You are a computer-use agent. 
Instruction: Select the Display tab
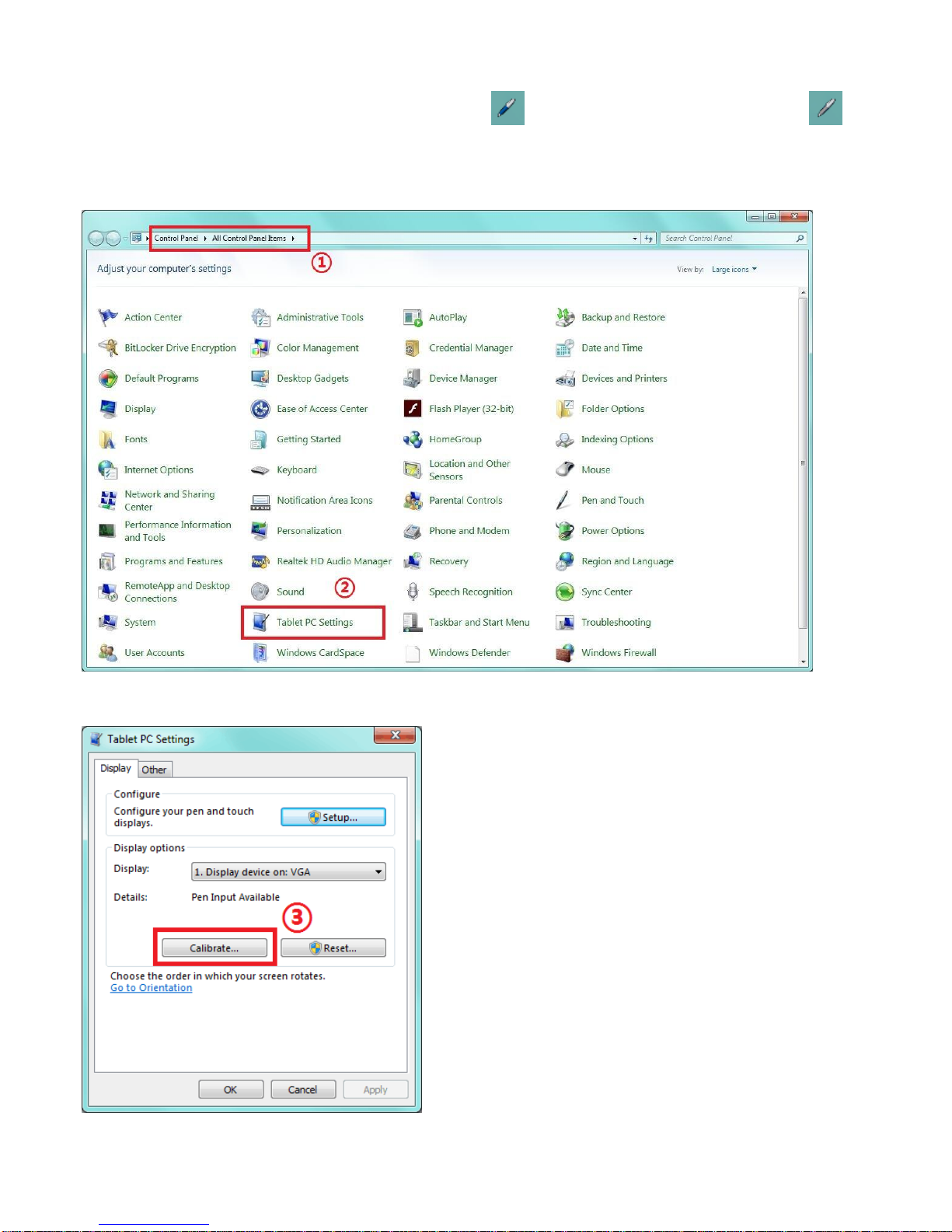pos(116,768)
